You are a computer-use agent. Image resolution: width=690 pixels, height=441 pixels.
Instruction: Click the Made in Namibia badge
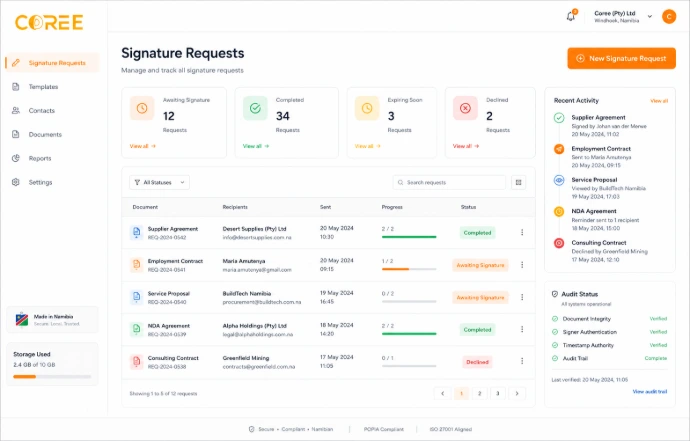pos(52,320)
